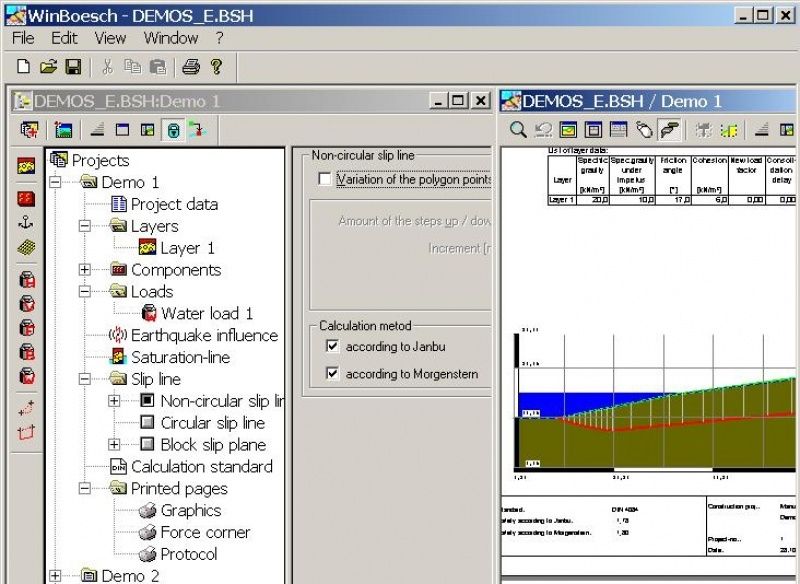Collapse the Loads tree node
This screenshot has height=584, width=800.
[x=85, y=291]
